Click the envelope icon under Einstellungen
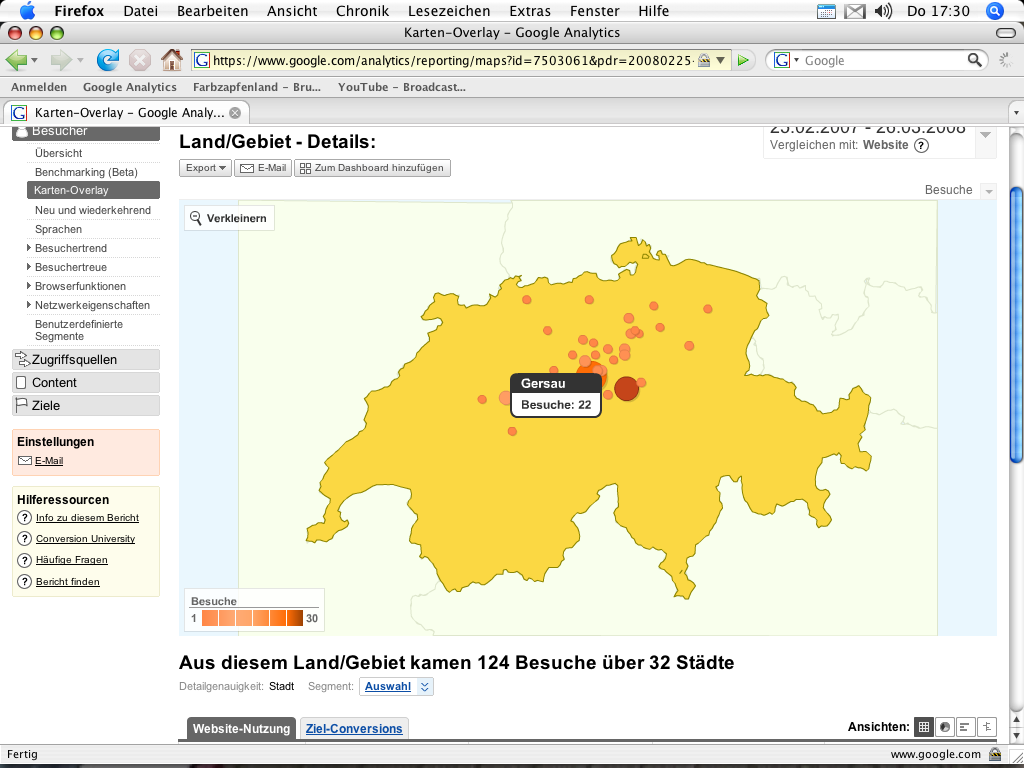Image resolution: width=1024 pixels, height=768 pixels. [25, 460]
